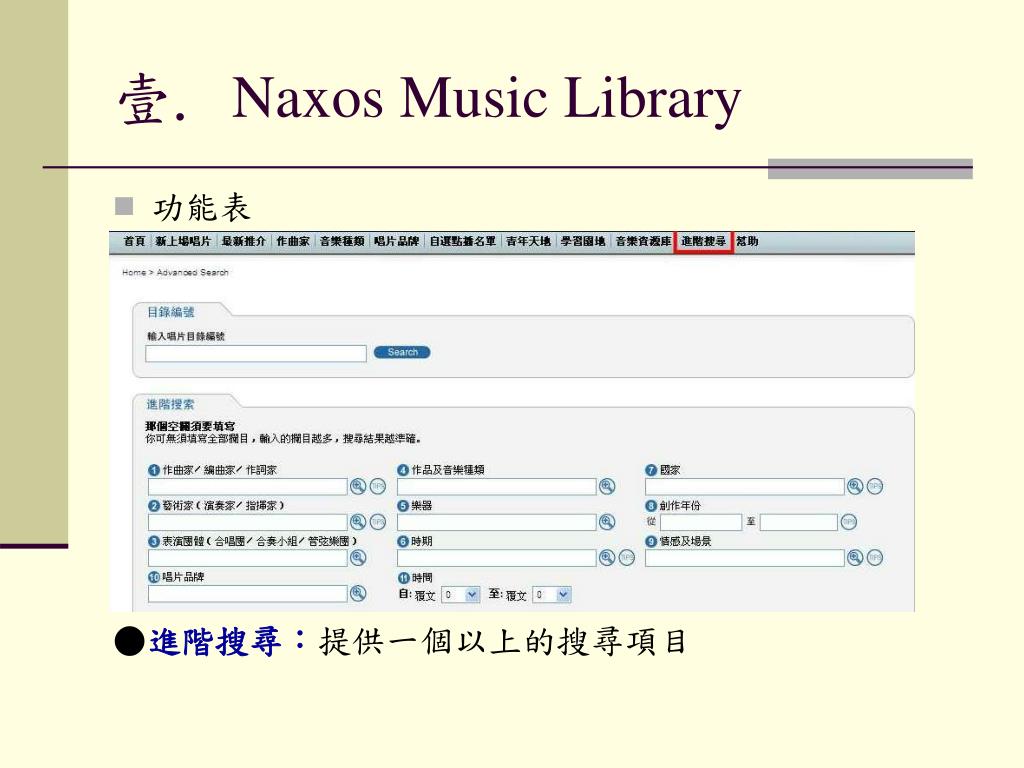Open the 唱片品牌 menu item in the navigation bar

coord(396,242)
